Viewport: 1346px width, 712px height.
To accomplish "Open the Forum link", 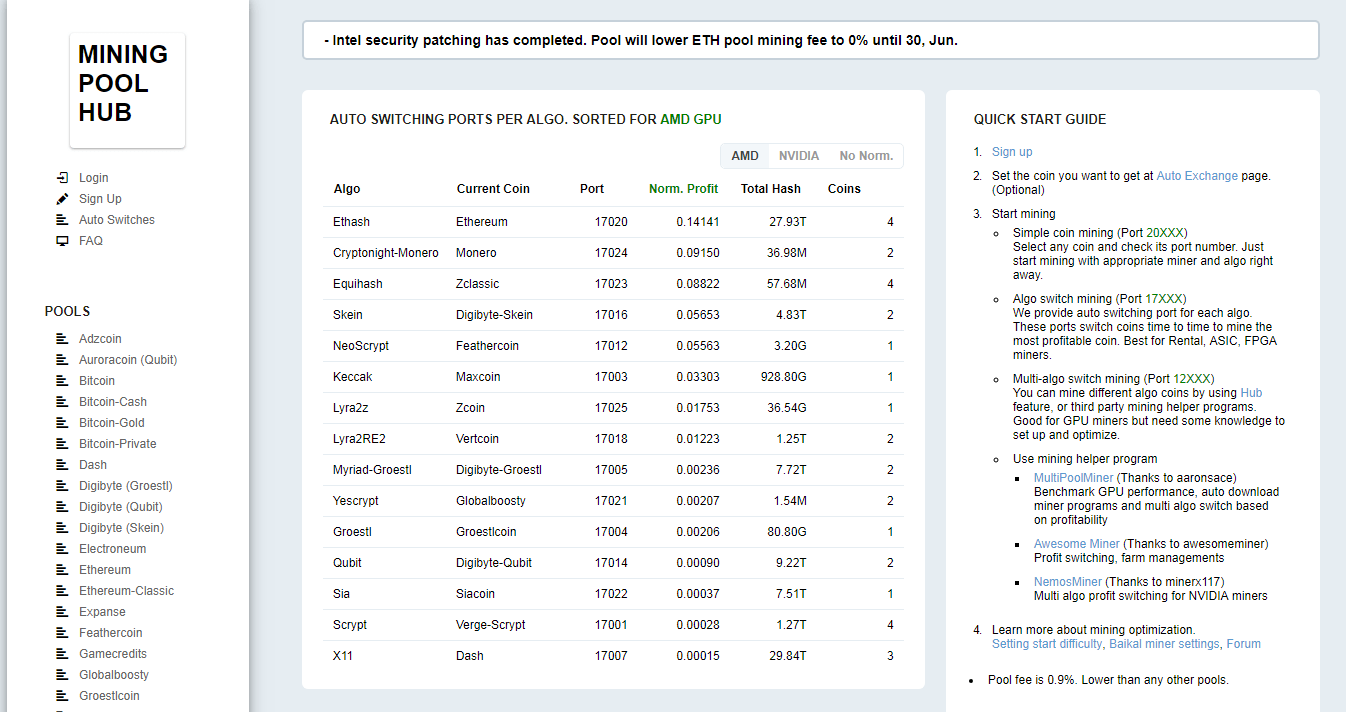I will click(x=1244, y=644).
